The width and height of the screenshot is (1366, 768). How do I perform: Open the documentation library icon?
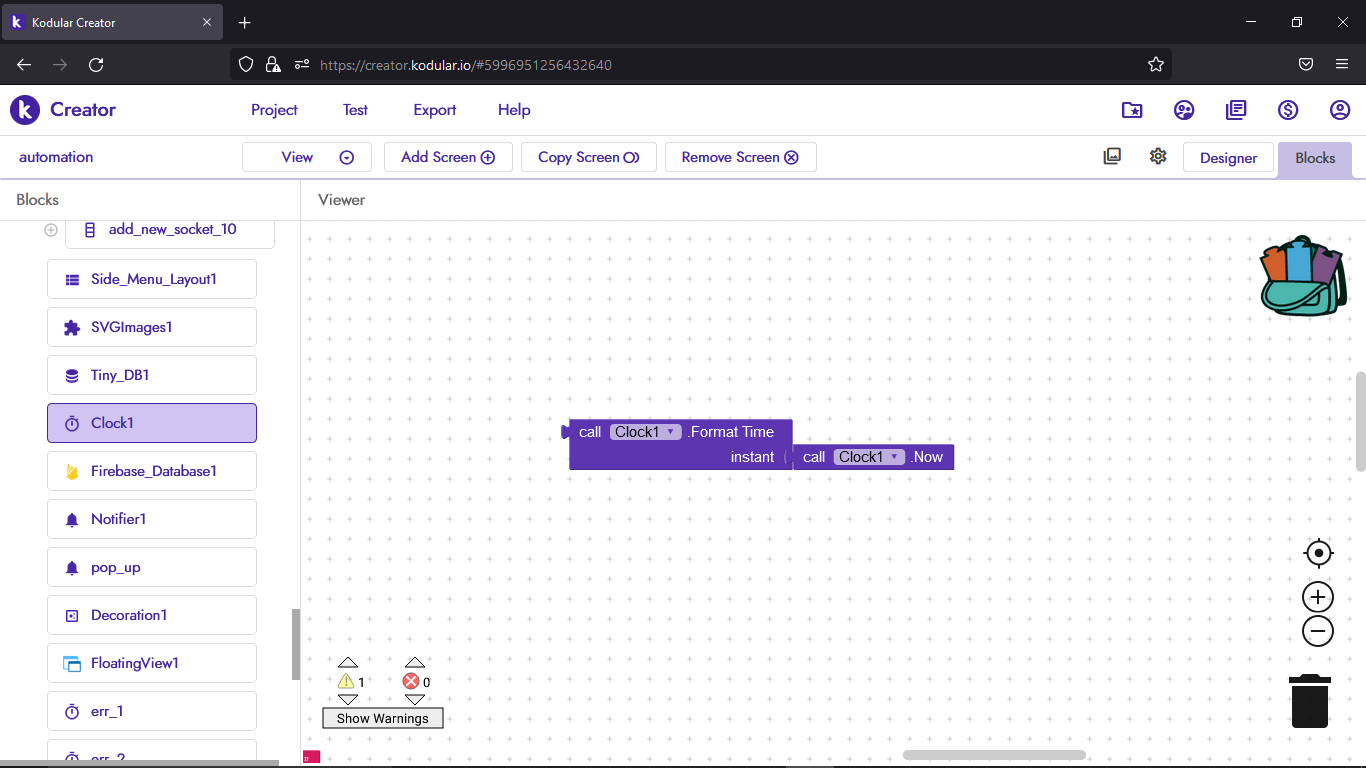point(1236,110)
